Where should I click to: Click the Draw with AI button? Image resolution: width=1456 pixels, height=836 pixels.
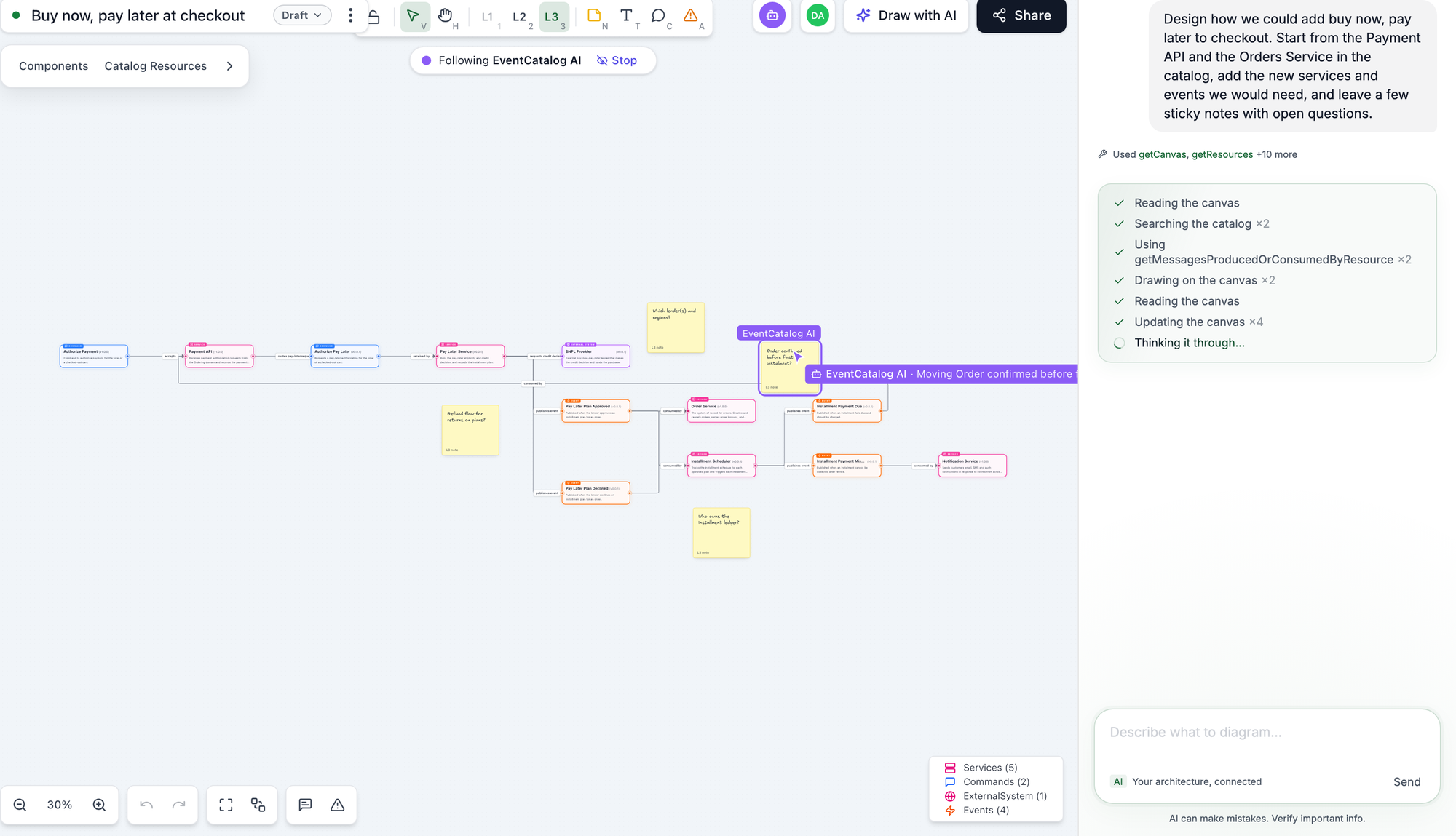pyautogui.click(x=906, y=15)
